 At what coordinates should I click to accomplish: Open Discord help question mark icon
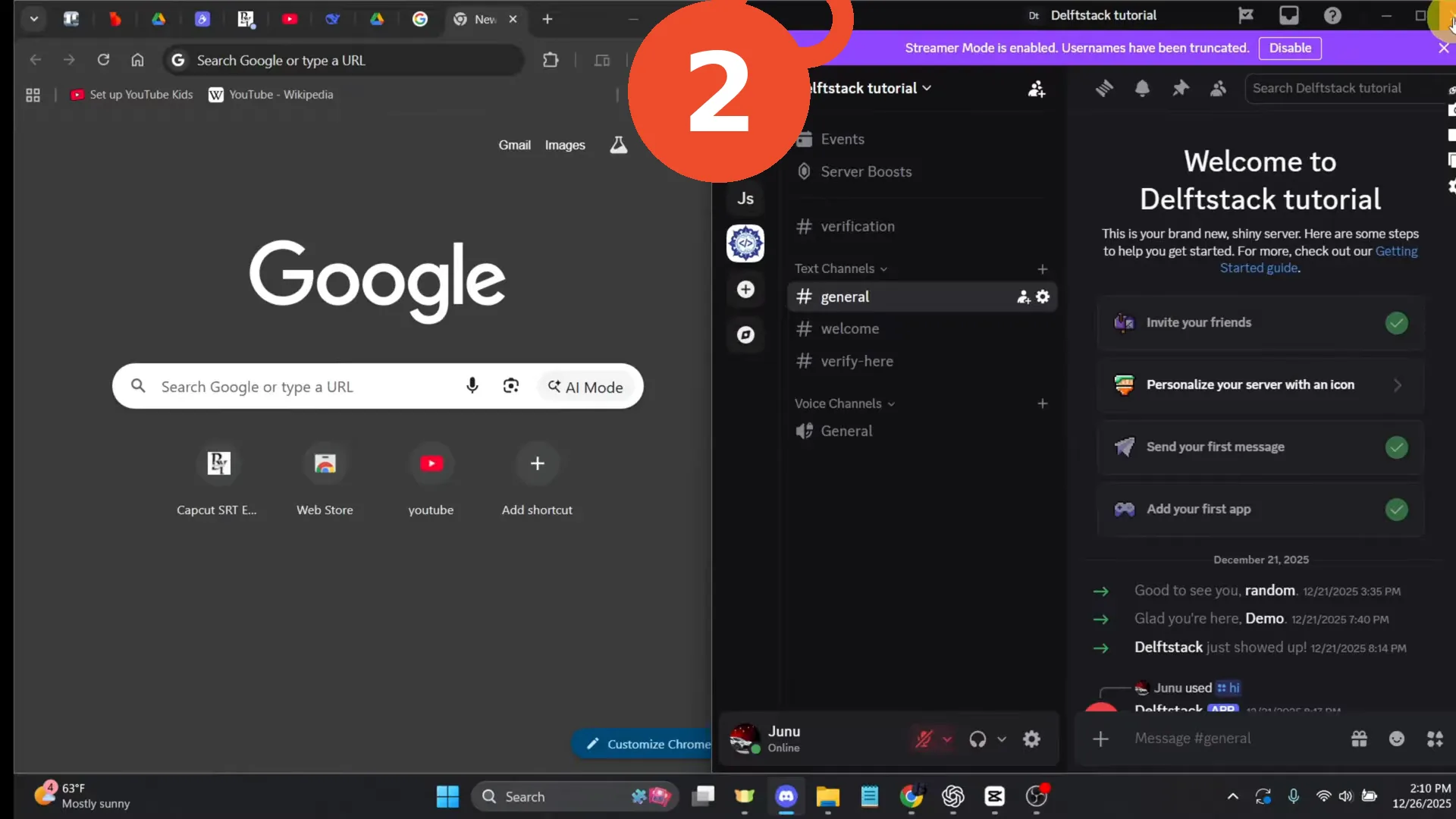click(1332, 15)
